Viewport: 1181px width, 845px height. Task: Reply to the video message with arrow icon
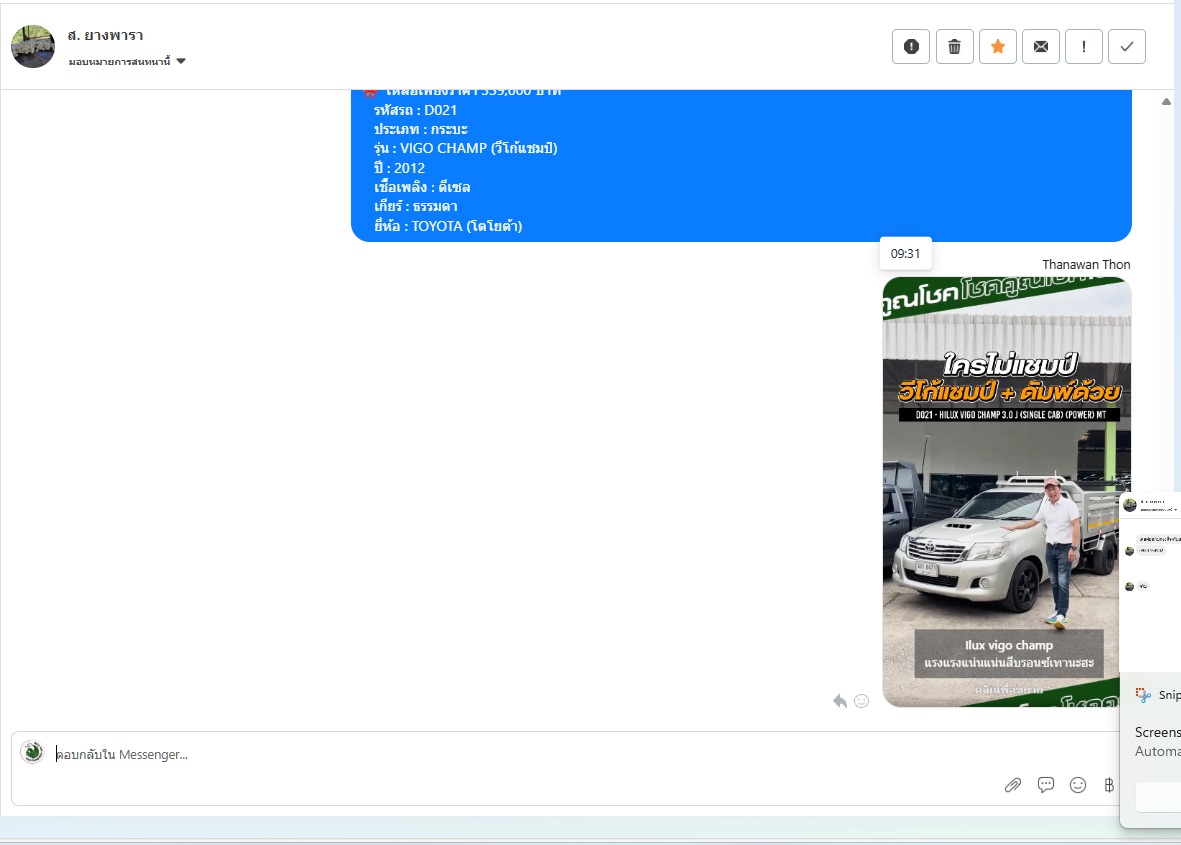[x=840, y=701]
